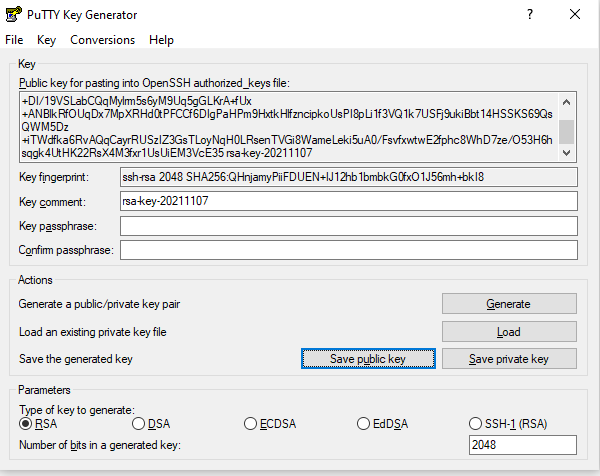Screen dimensions: 600x476
Task: Click 'Load an existing private key file' text
Action: 93,332
